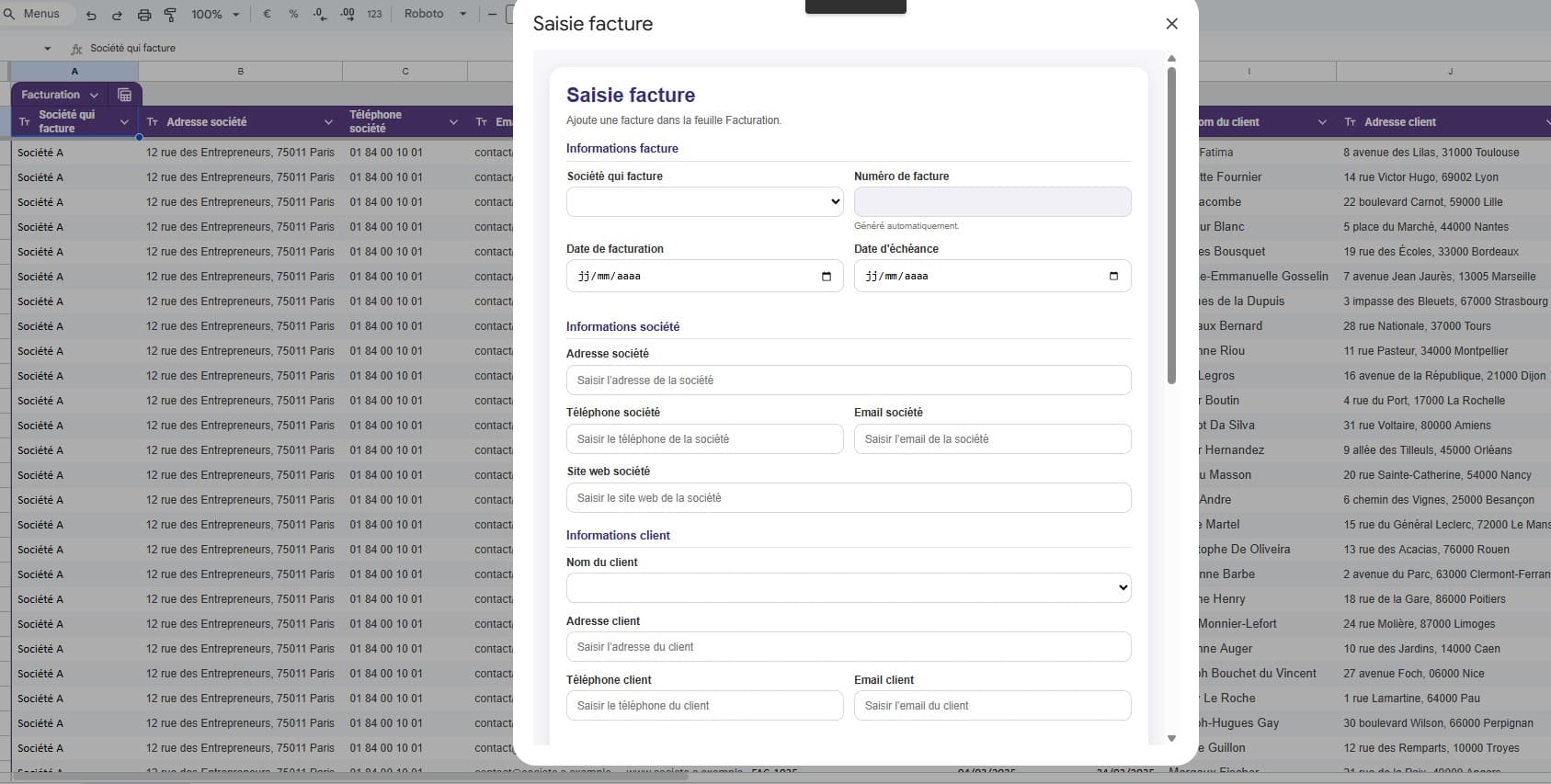
Task: Click the Téléphone client input
Action: (705, 706)
